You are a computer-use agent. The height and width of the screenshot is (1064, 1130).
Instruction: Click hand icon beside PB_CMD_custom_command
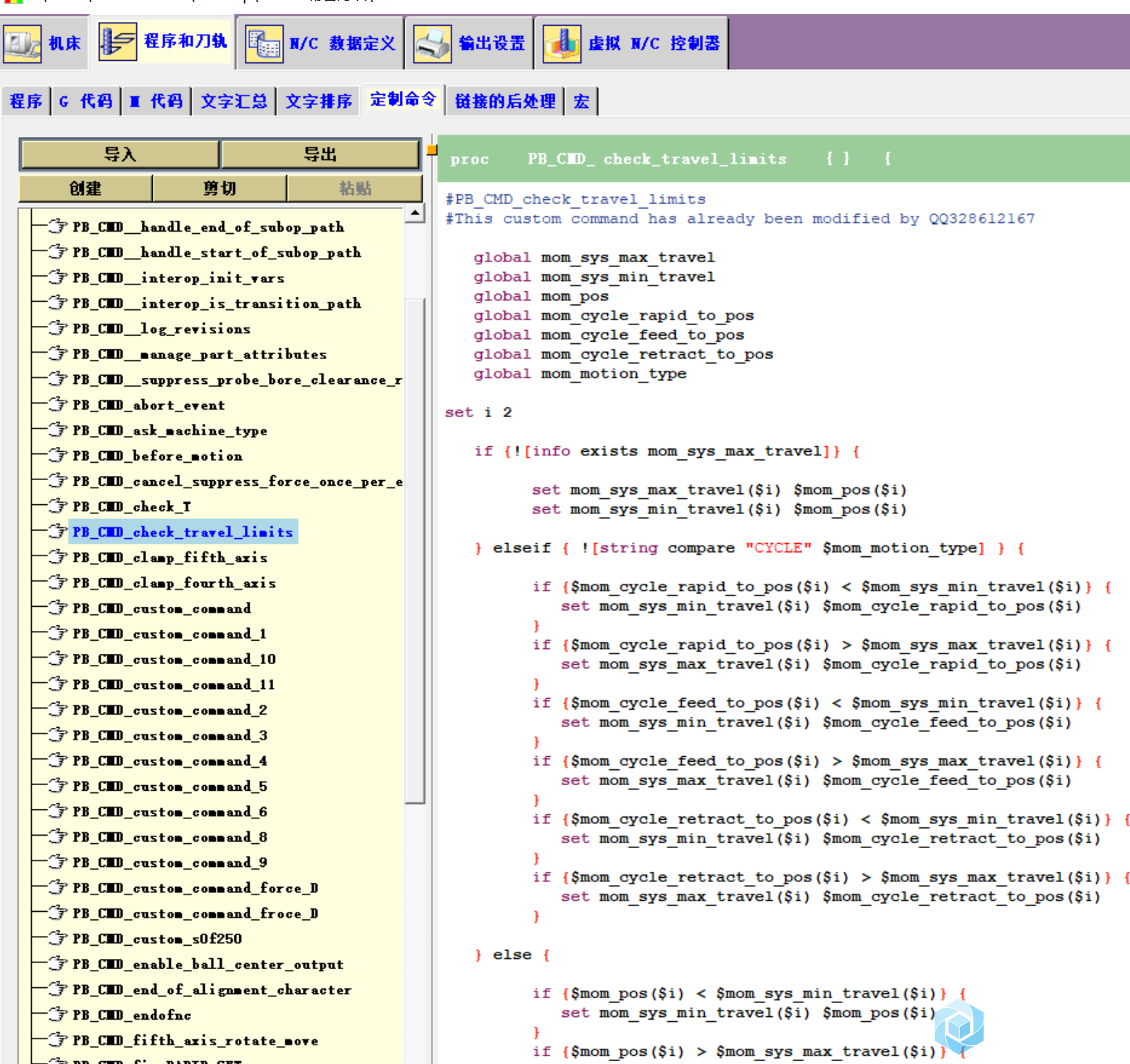click(57, 607)
